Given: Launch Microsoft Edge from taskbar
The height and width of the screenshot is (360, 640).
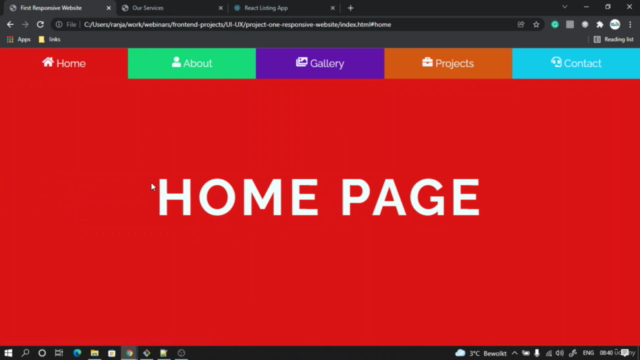Looking at the screenshot, I should point(77,353).
